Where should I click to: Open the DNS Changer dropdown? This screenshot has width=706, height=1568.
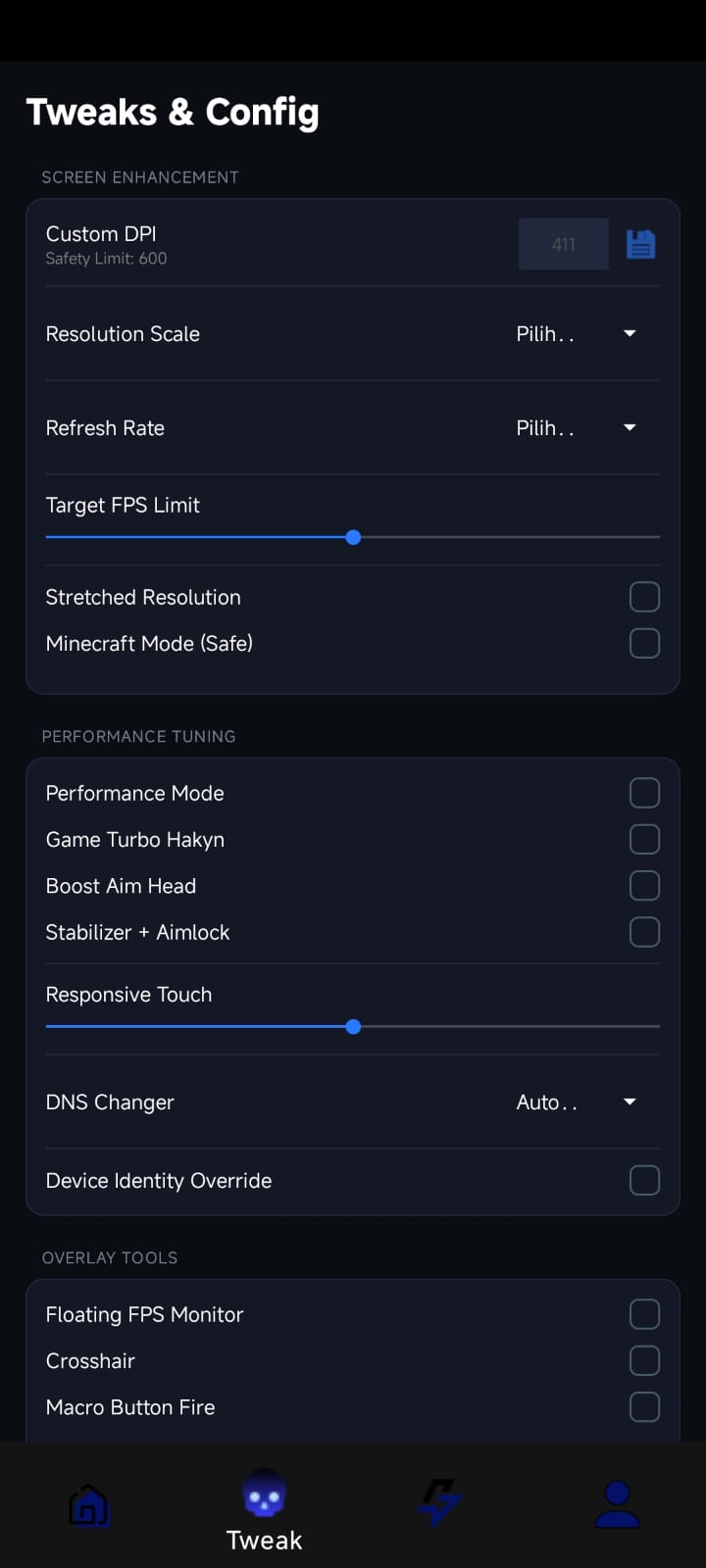tap(579, 1102)
